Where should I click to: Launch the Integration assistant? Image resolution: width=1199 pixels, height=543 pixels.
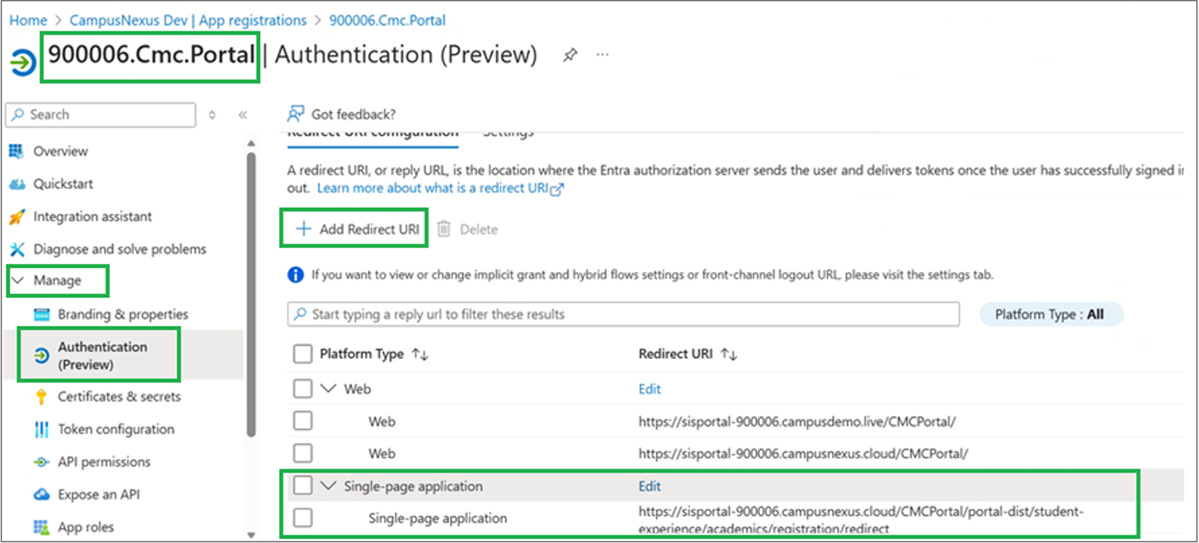pyautogui.click(x=93, y=216)
